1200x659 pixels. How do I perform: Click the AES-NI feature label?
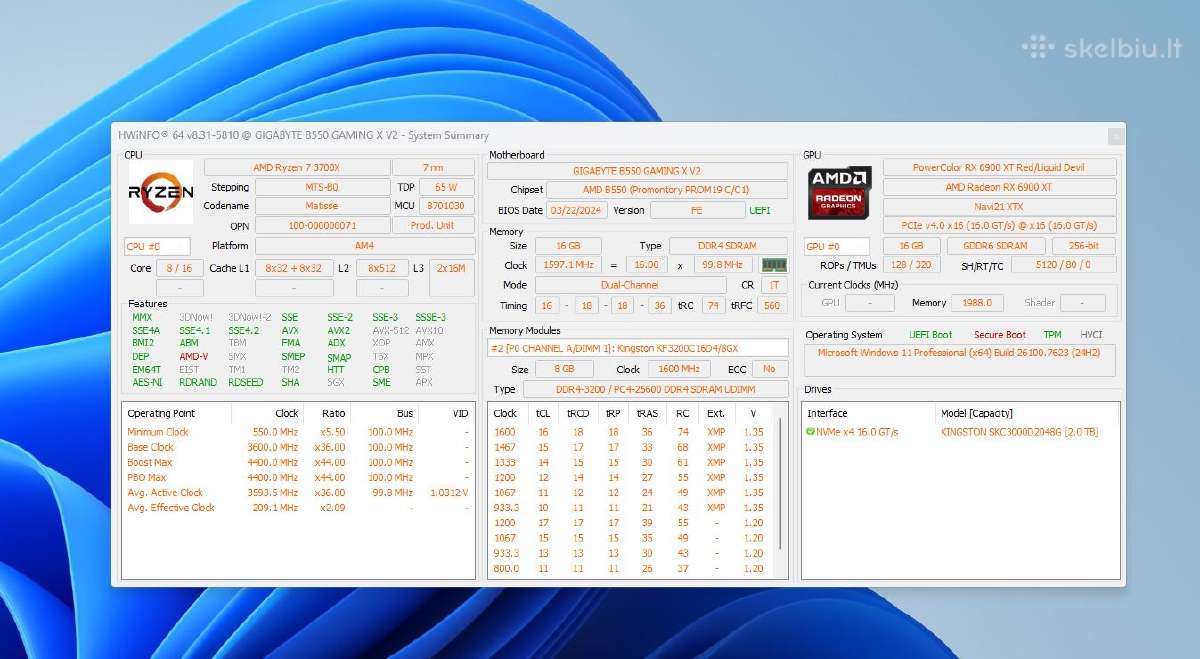click(146, 382)
